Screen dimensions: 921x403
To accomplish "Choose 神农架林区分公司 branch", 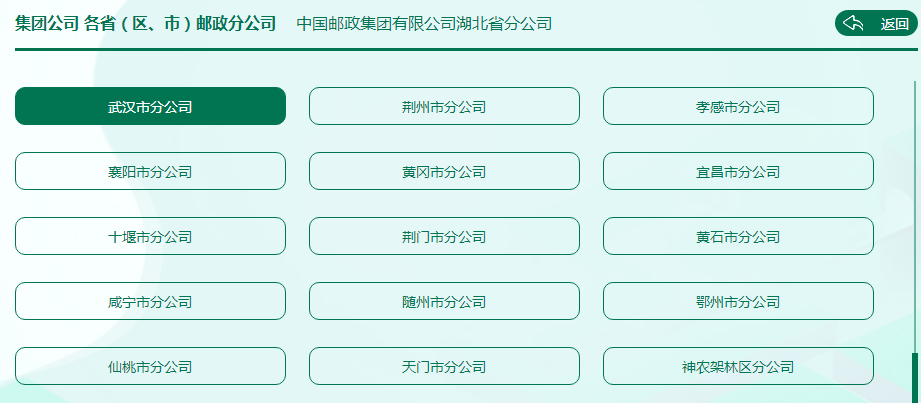I will (x=738, y=366).
